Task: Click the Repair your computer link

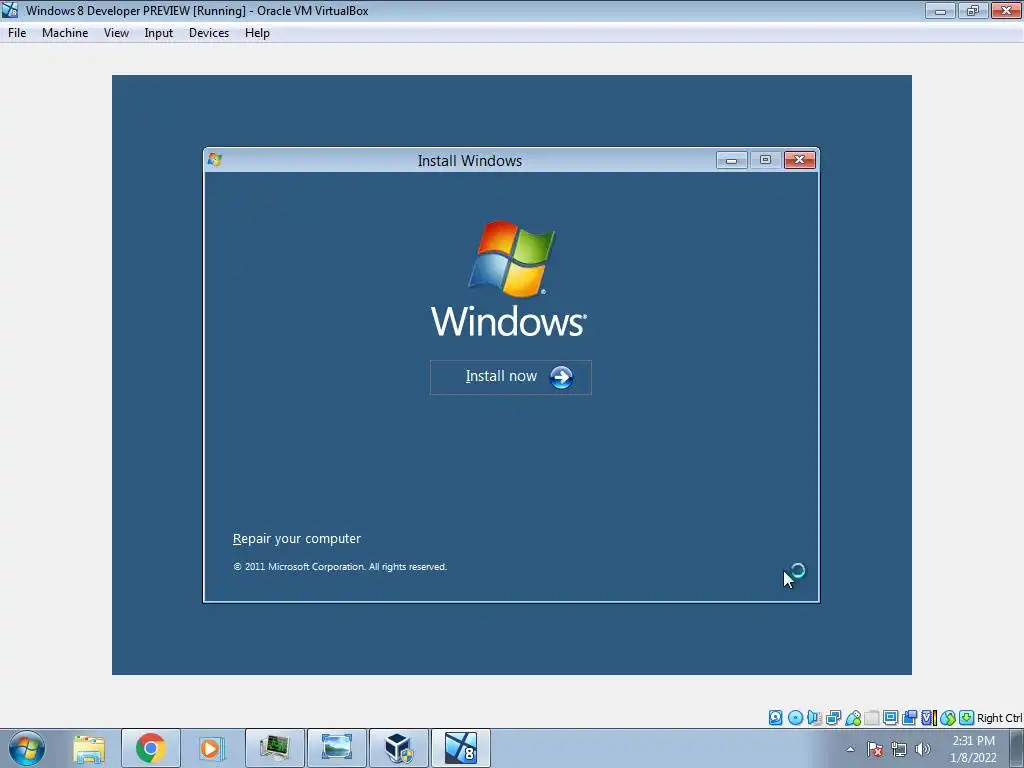Action: point(296,539)
